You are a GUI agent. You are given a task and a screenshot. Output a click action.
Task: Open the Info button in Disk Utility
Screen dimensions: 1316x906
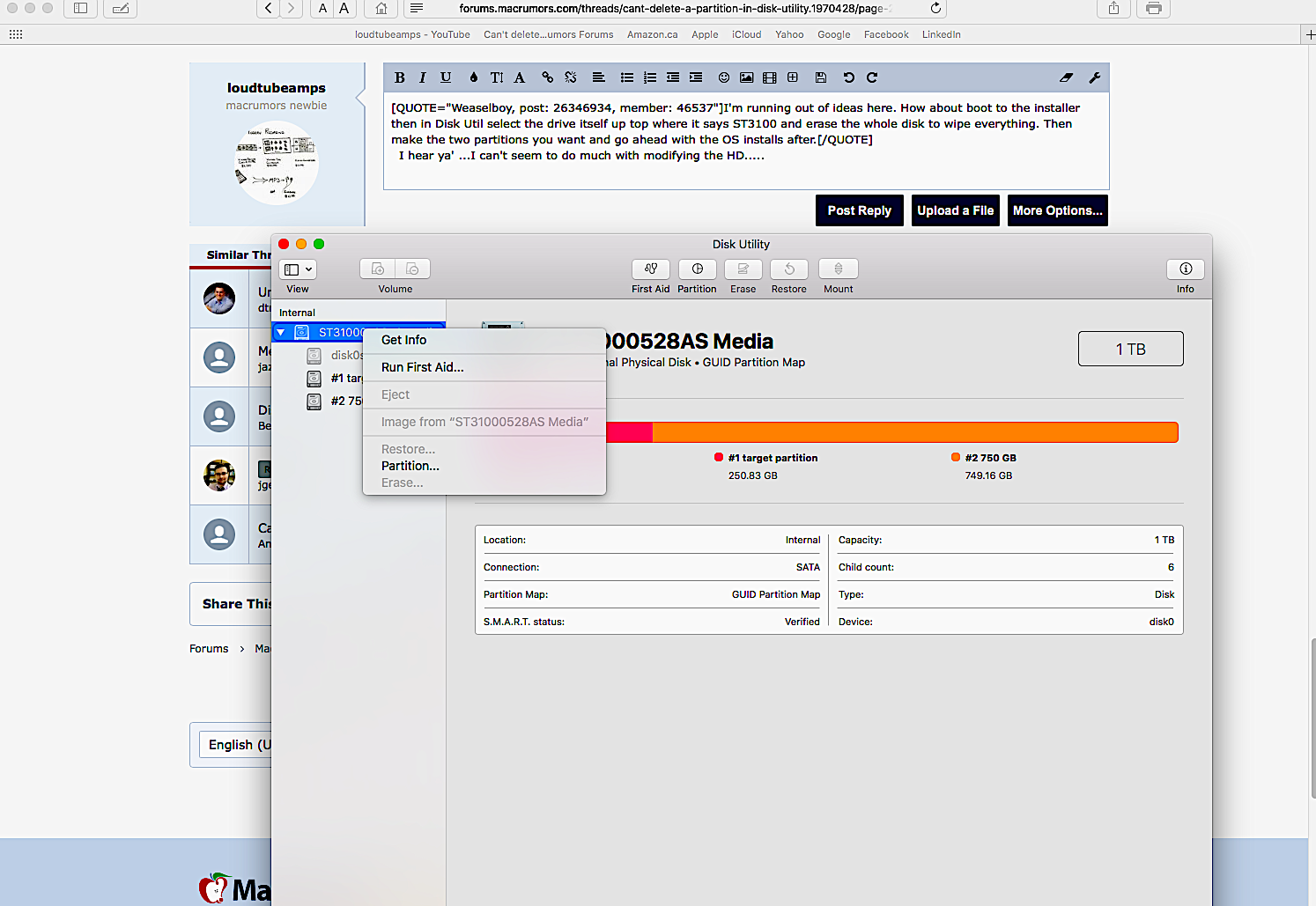coord(1186,269)
